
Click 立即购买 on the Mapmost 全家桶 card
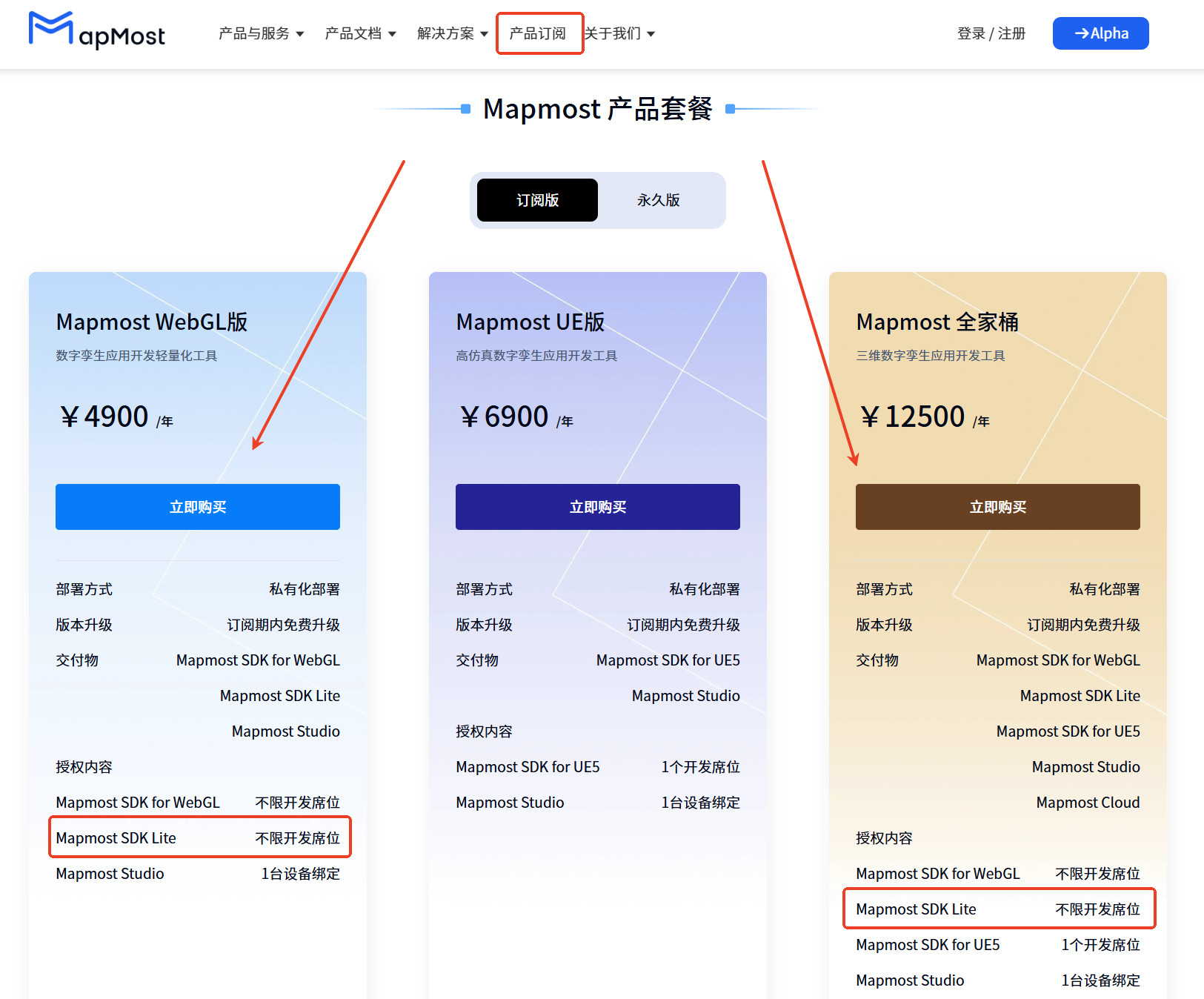click(x=998, y=507)
